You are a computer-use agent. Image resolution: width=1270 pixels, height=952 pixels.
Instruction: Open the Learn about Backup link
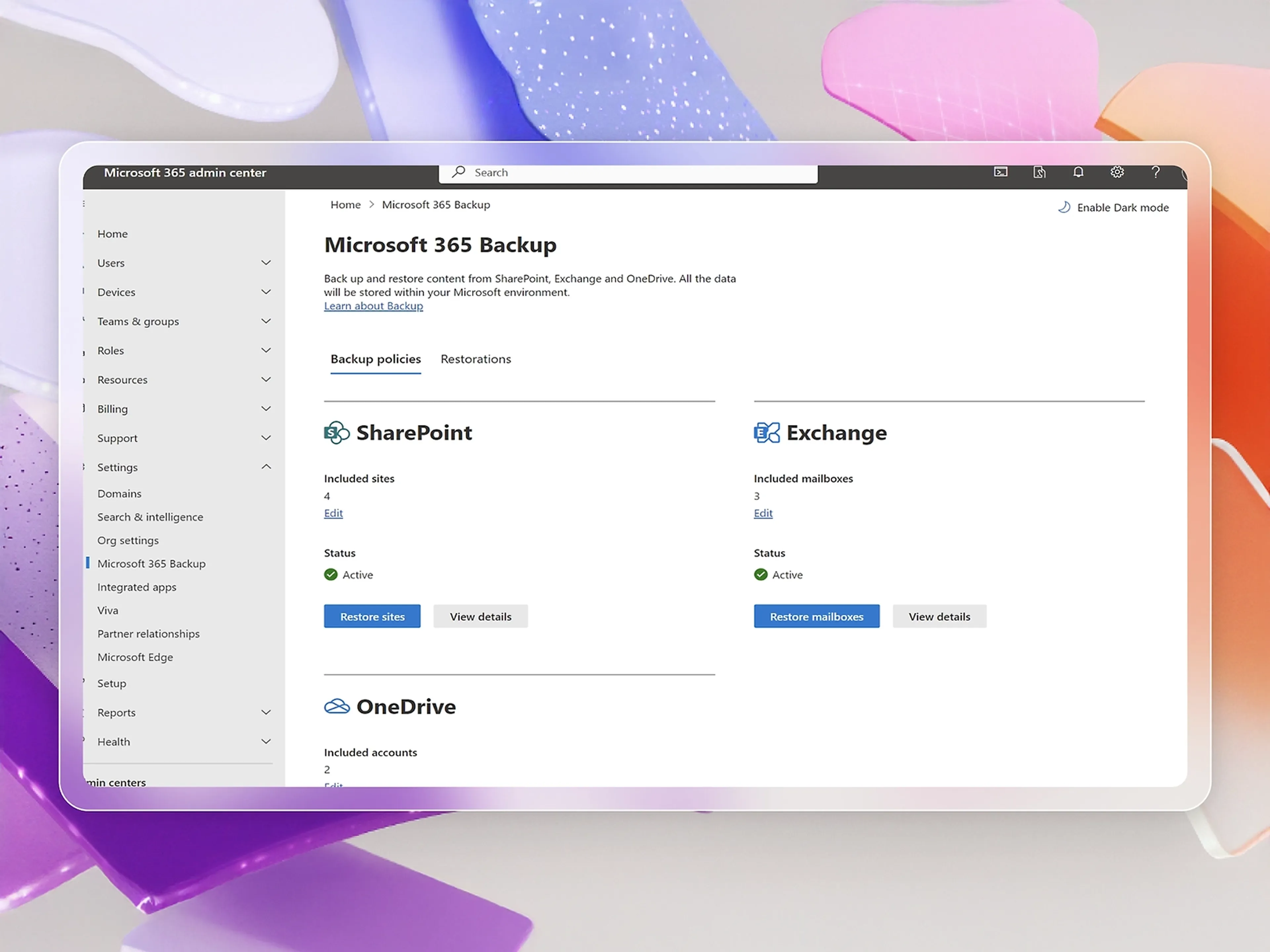[x=373, y=306]
